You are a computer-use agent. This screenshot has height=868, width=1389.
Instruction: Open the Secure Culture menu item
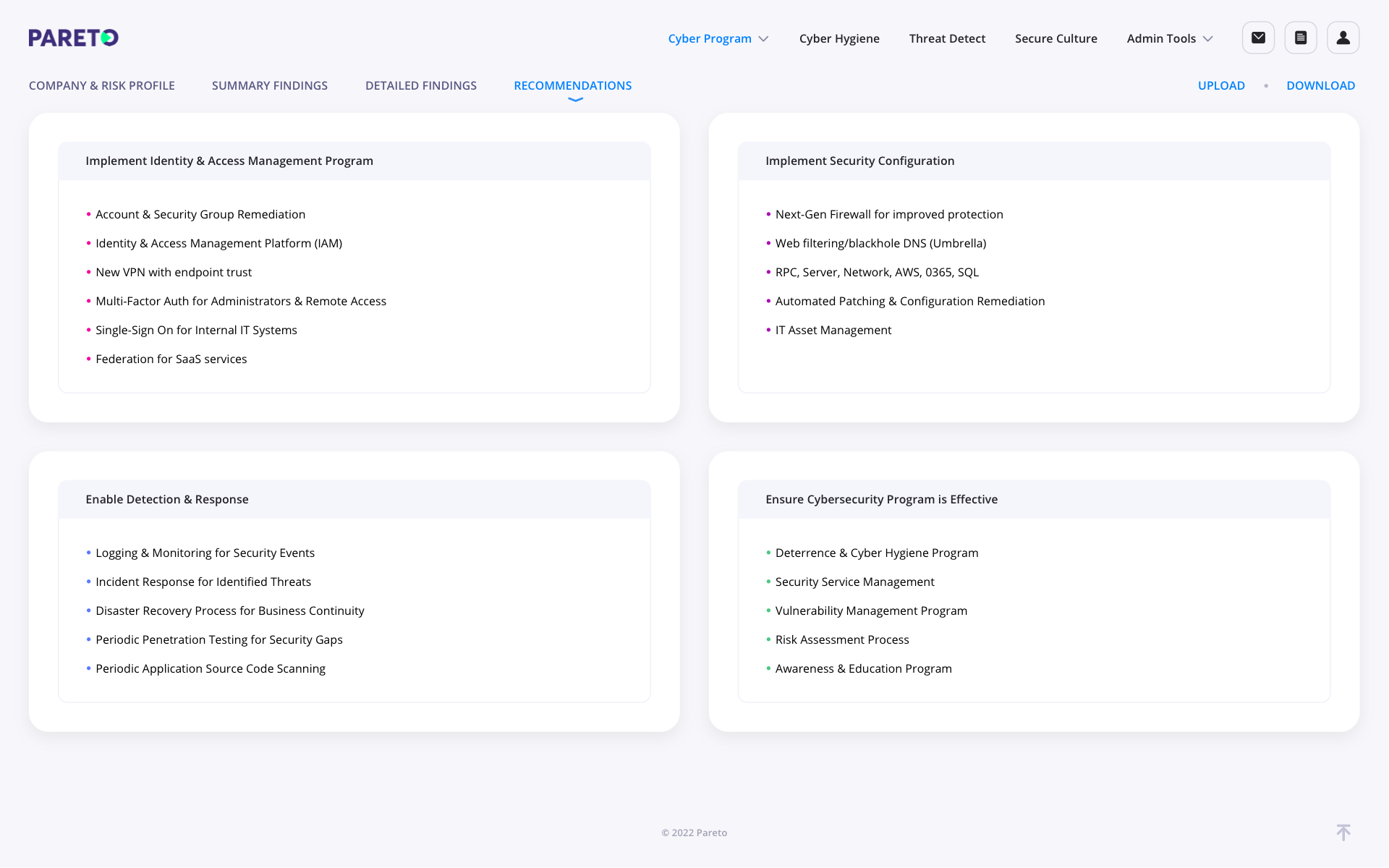point(1055,38)
